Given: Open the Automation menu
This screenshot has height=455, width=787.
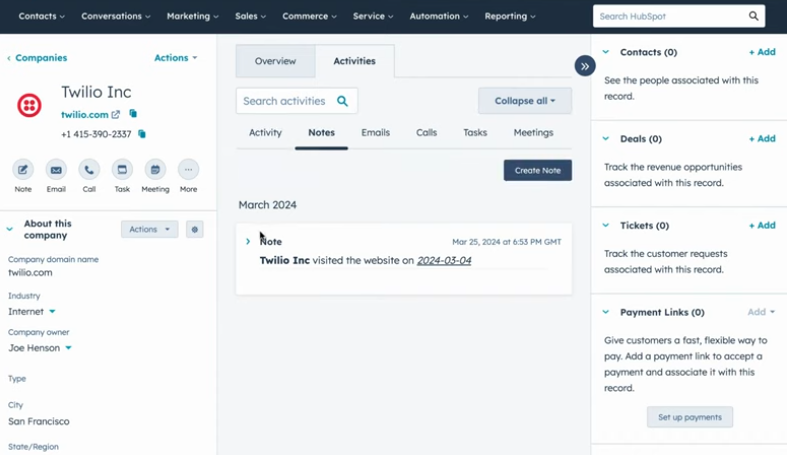Looking at the screenshot, I should coord(439,16).
